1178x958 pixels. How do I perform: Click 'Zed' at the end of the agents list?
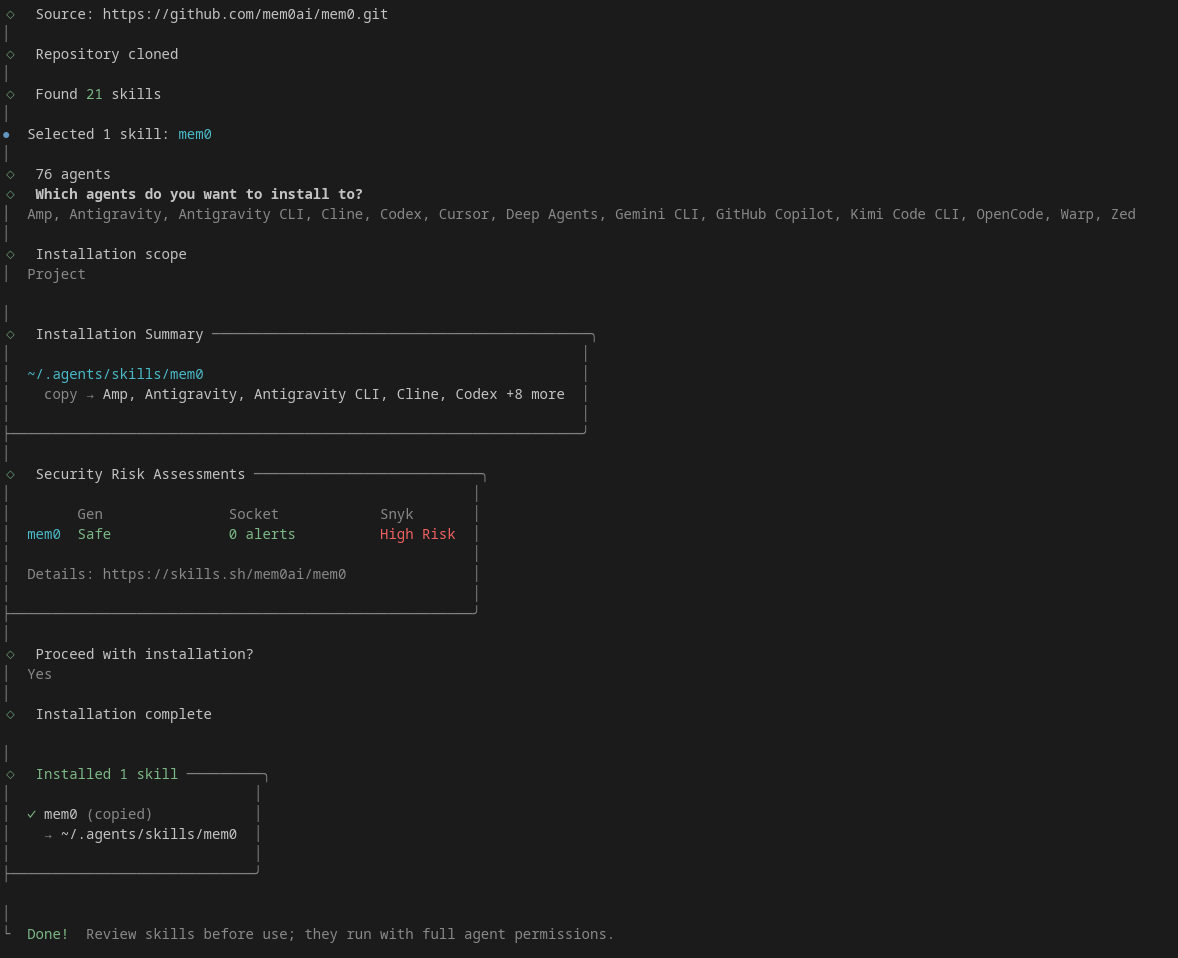1123,214
